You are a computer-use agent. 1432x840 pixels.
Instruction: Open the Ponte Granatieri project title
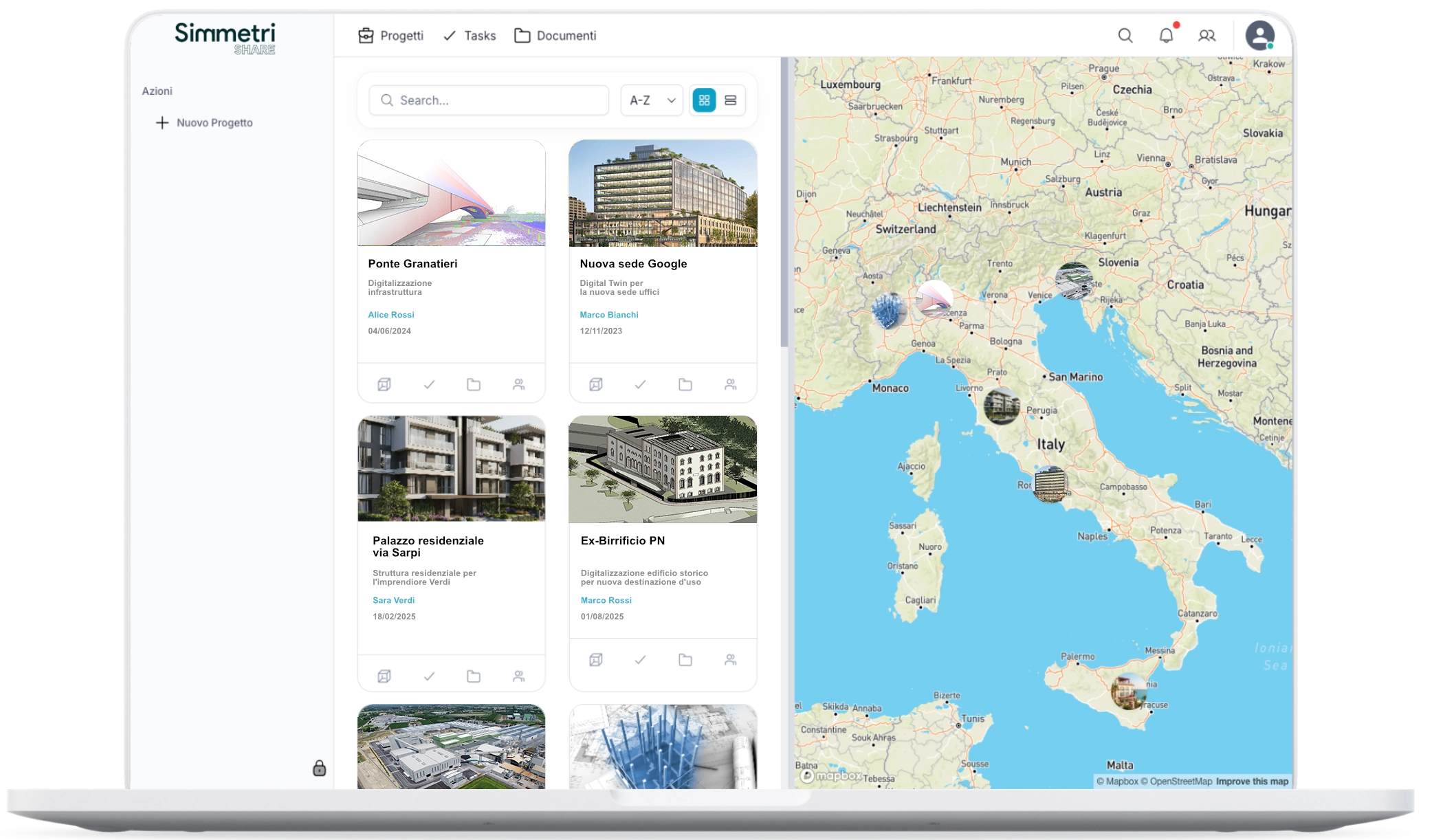[x=412, y=264]
